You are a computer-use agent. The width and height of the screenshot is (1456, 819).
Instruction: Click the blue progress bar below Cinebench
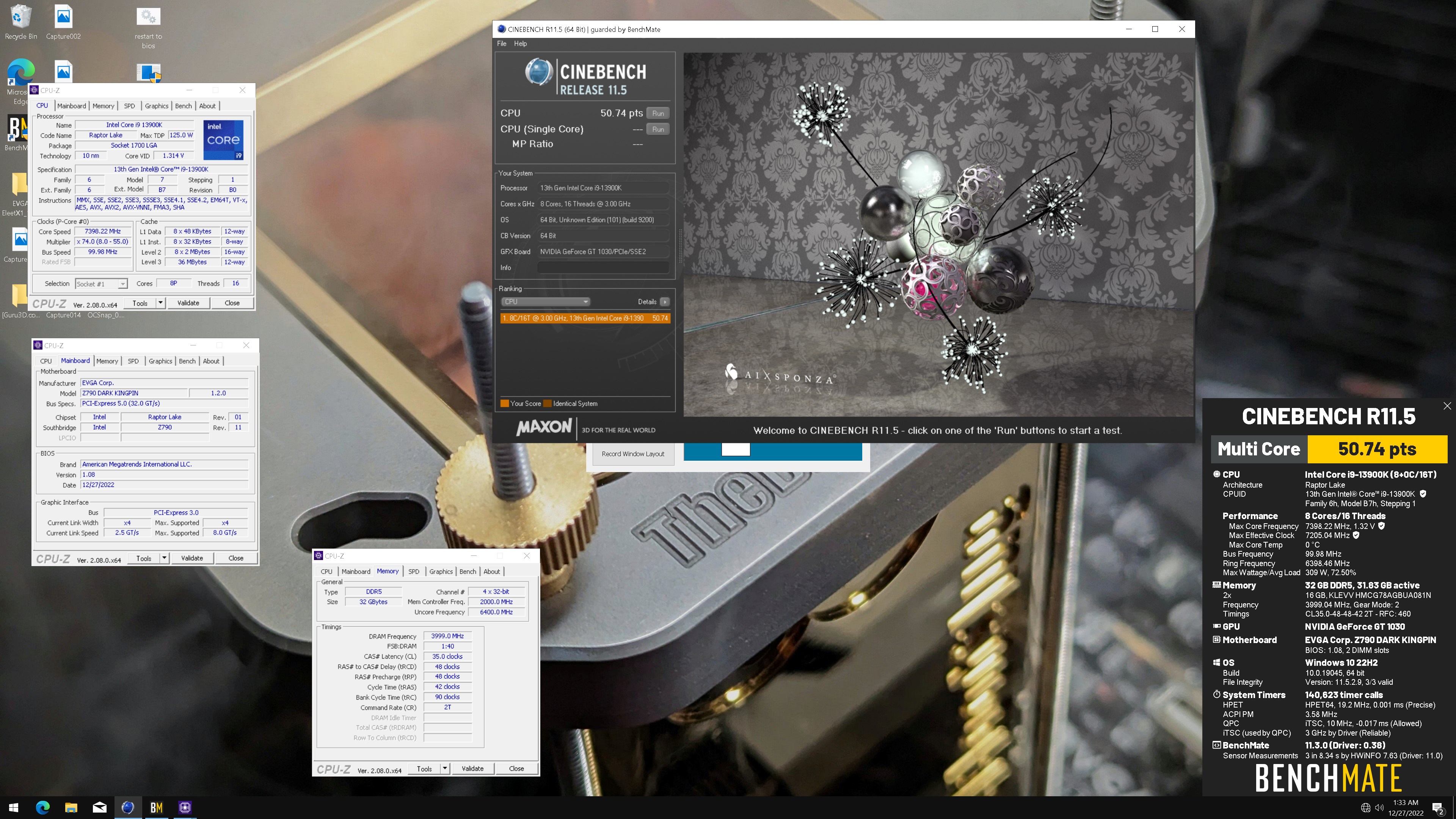coord(773,451)
